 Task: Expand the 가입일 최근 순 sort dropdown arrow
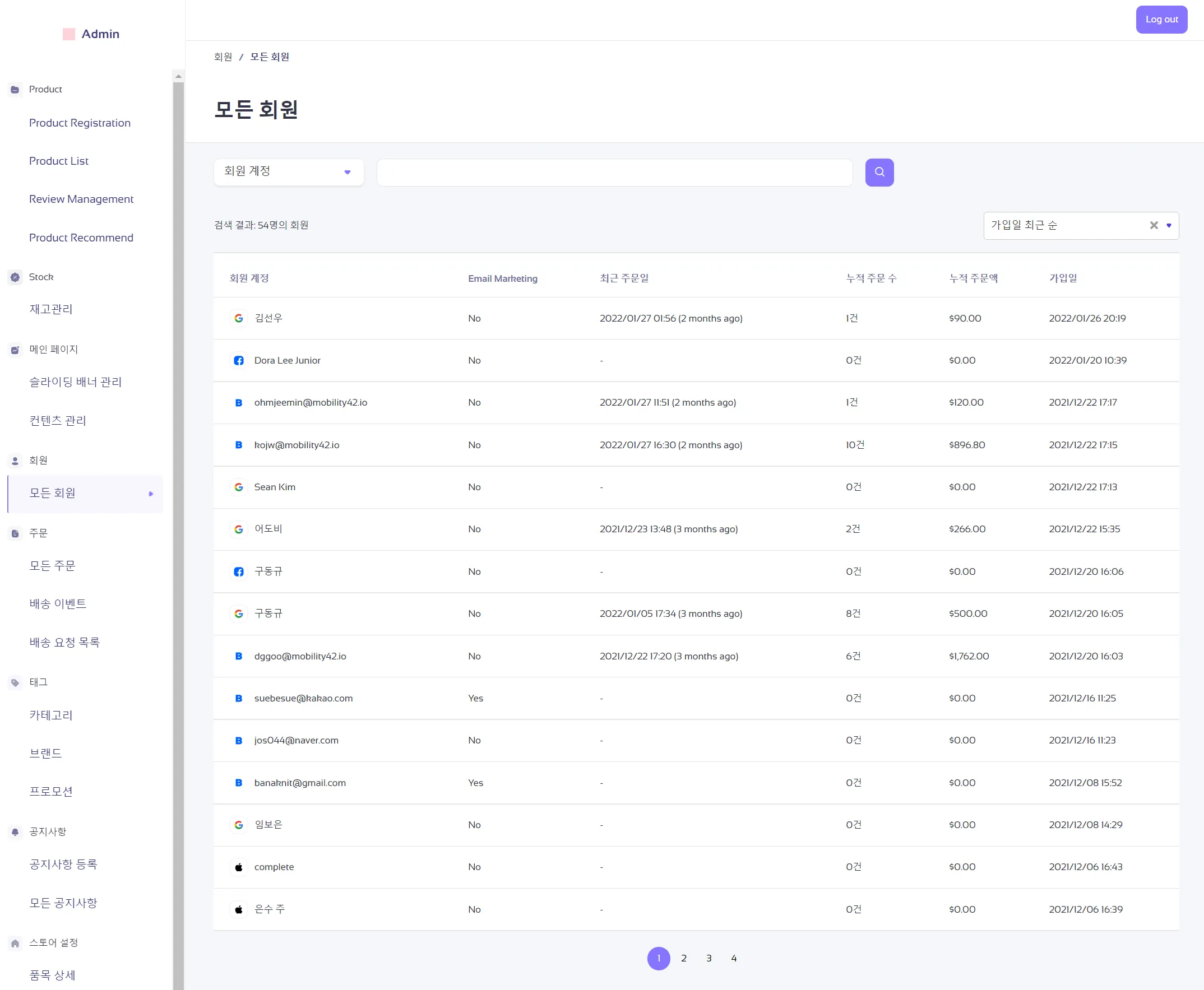click(1169, 225)
